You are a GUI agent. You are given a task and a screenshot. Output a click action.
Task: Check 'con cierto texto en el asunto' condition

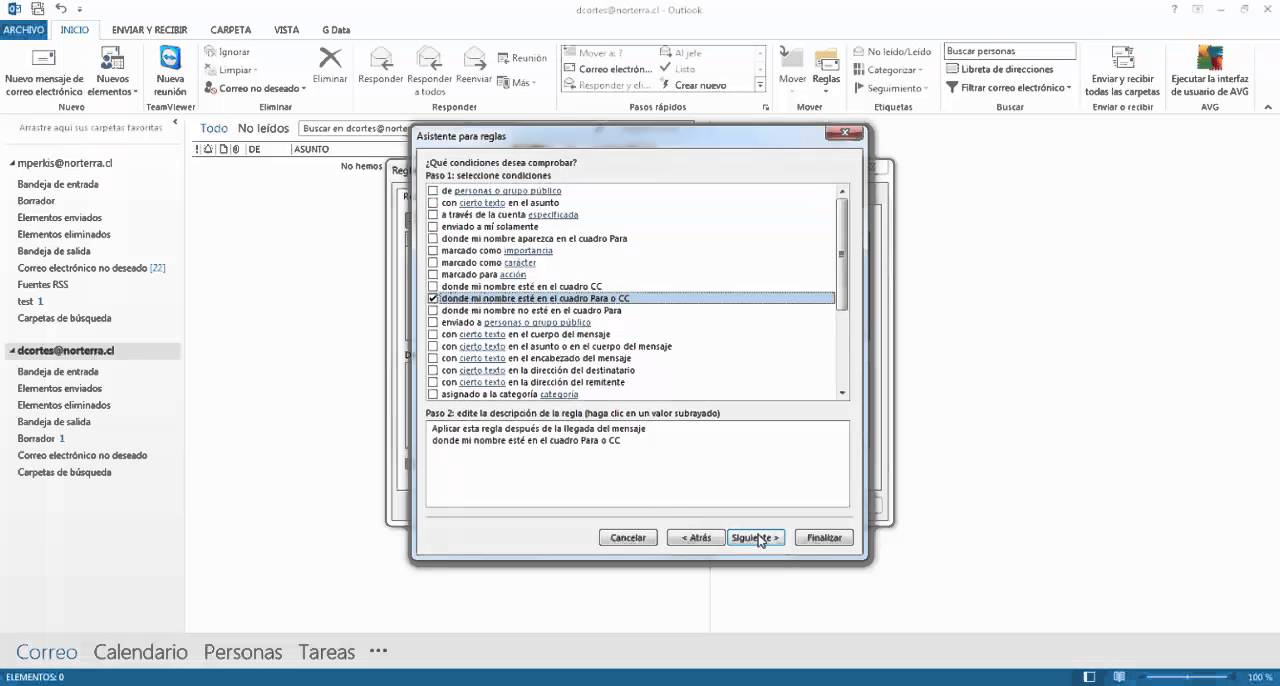pos(433,203)
